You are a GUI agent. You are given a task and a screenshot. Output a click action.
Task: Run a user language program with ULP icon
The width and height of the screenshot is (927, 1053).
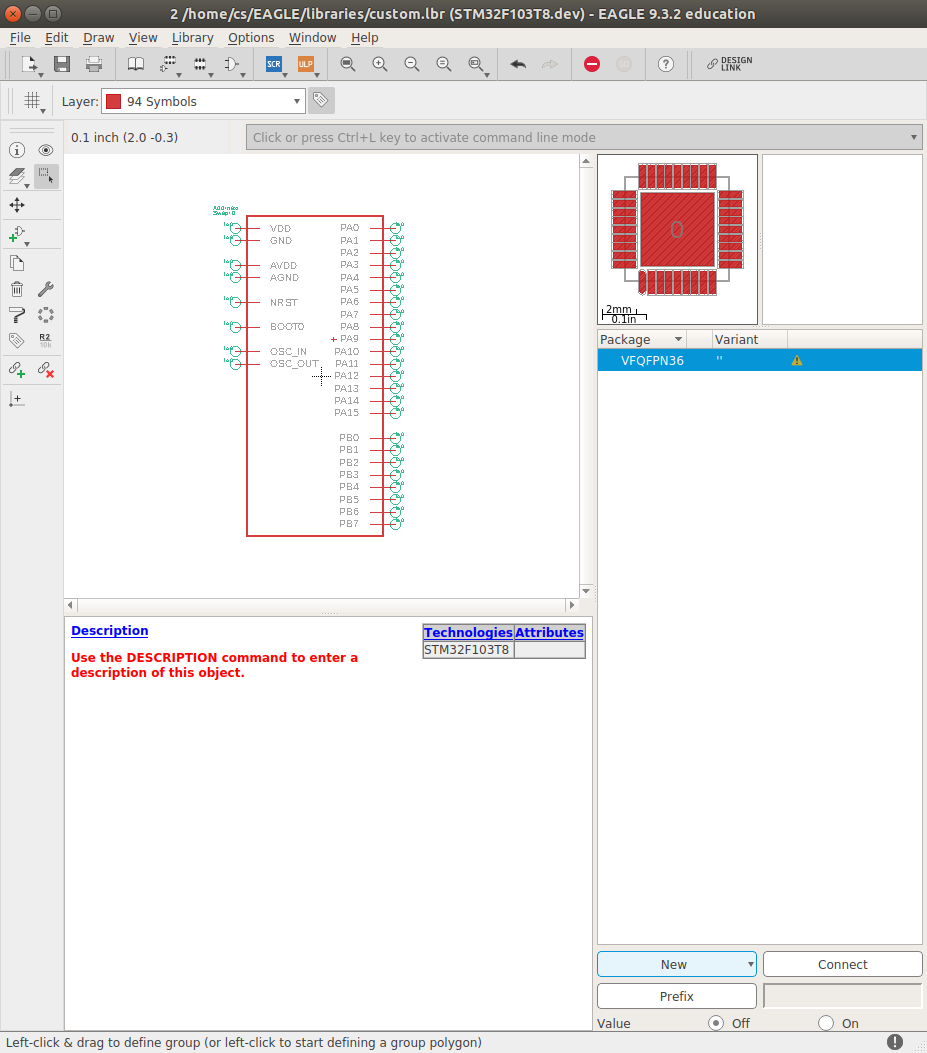pos(306,64)
